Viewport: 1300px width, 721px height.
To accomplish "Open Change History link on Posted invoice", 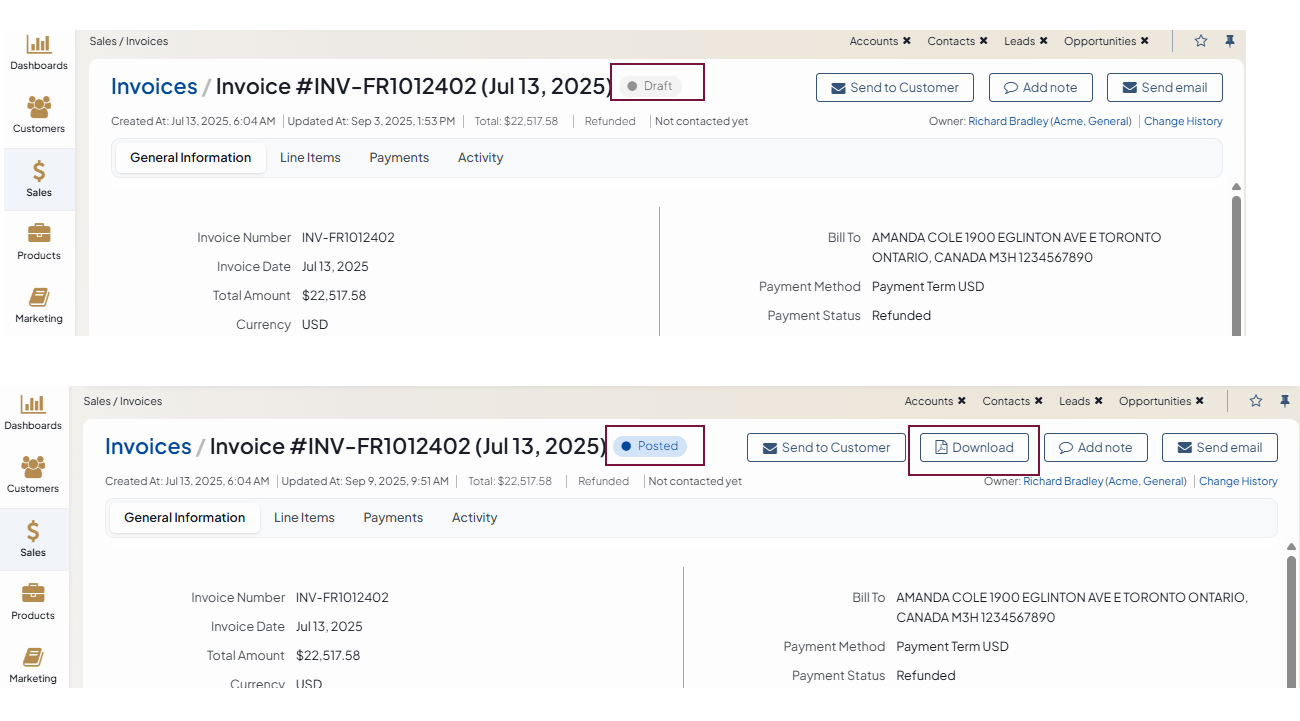I will [1238, 481].
